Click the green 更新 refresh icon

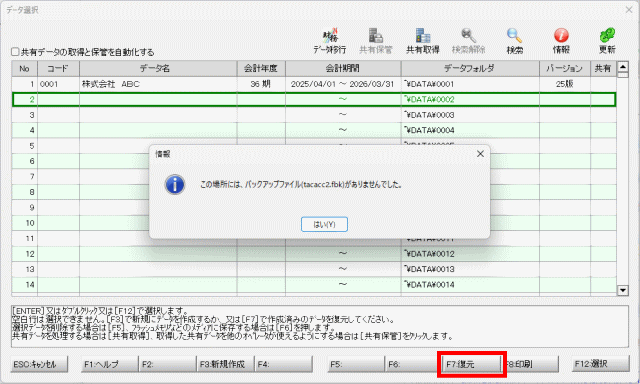coord(607,41)
